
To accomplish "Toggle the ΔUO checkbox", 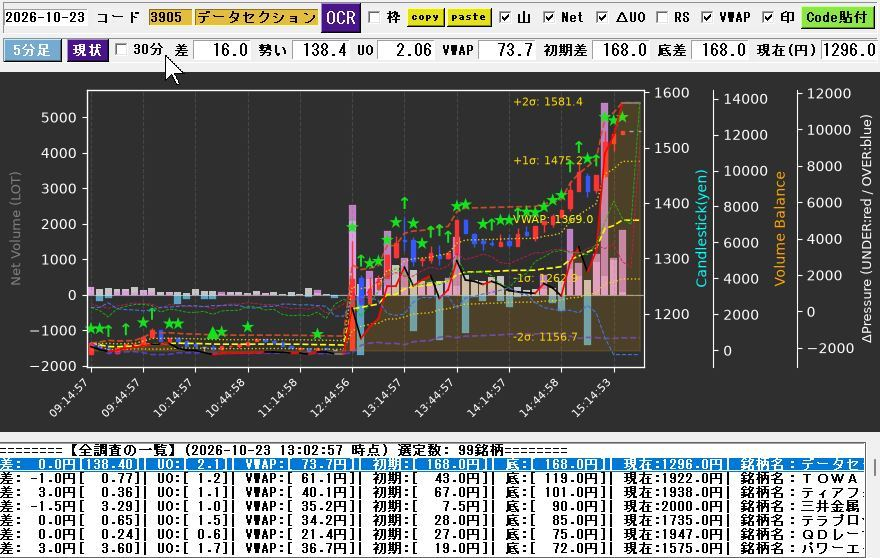I will pos(602,17).
